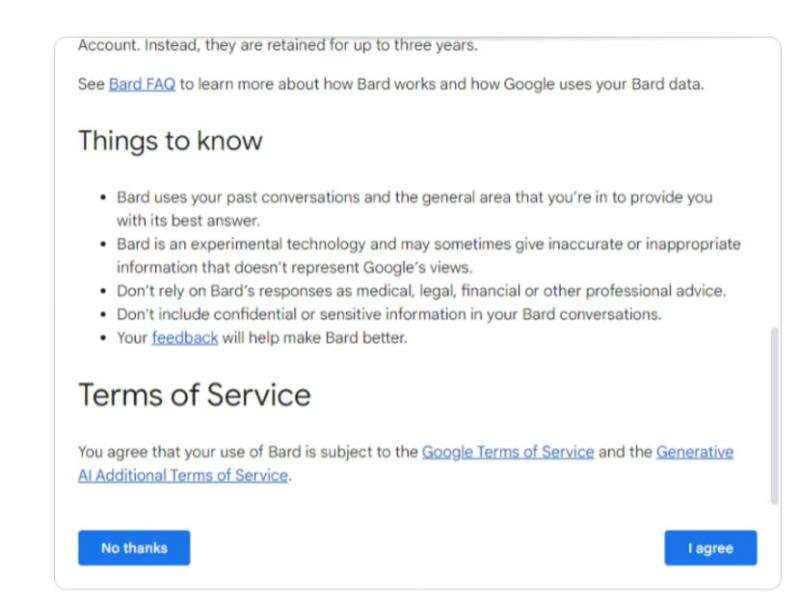Click bullet about medical, legal, financial advice
This screenshot has height=605, width=800.
421,291
